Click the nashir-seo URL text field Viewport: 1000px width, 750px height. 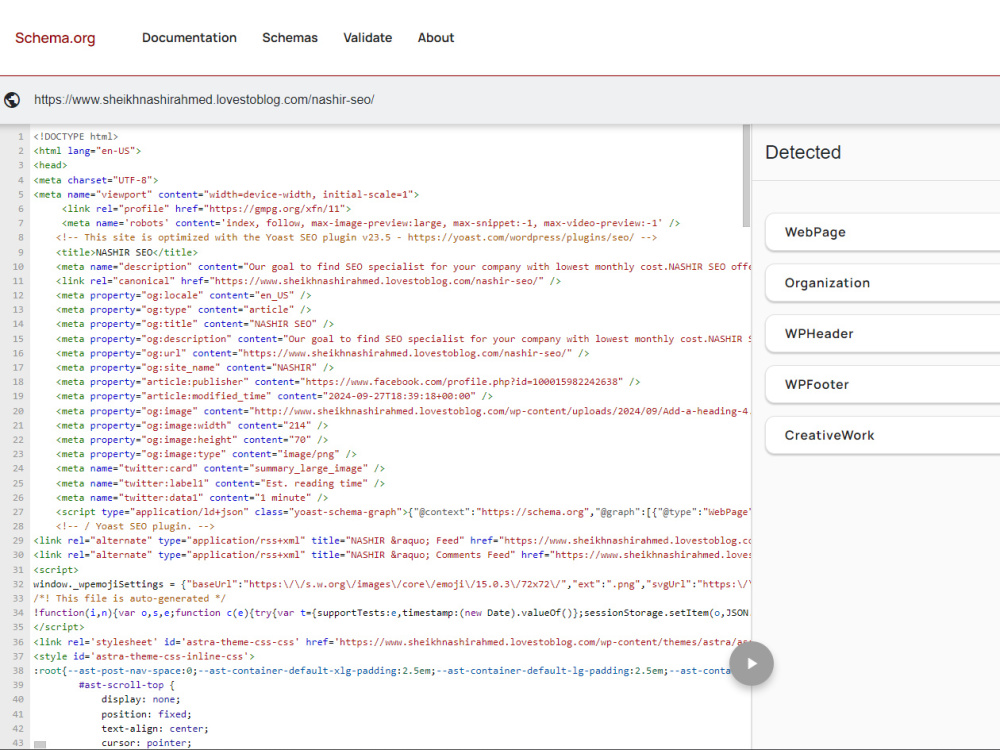204,99
